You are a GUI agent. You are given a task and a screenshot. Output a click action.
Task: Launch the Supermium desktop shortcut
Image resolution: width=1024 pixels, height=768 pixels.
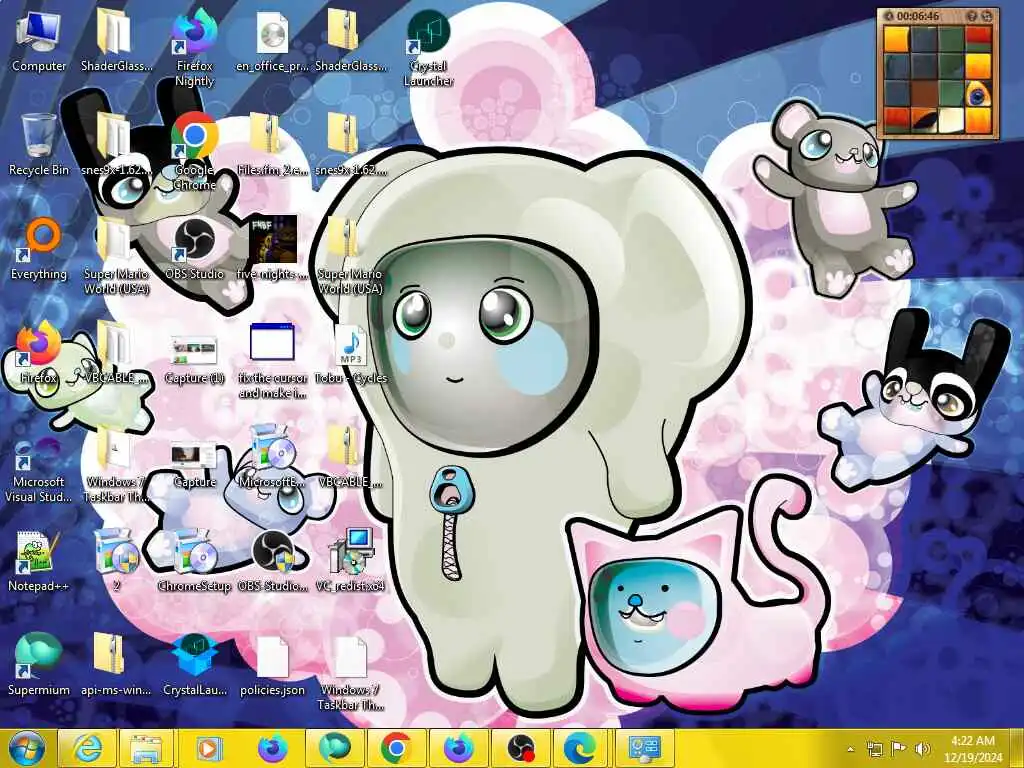click(x=39, y=664)
